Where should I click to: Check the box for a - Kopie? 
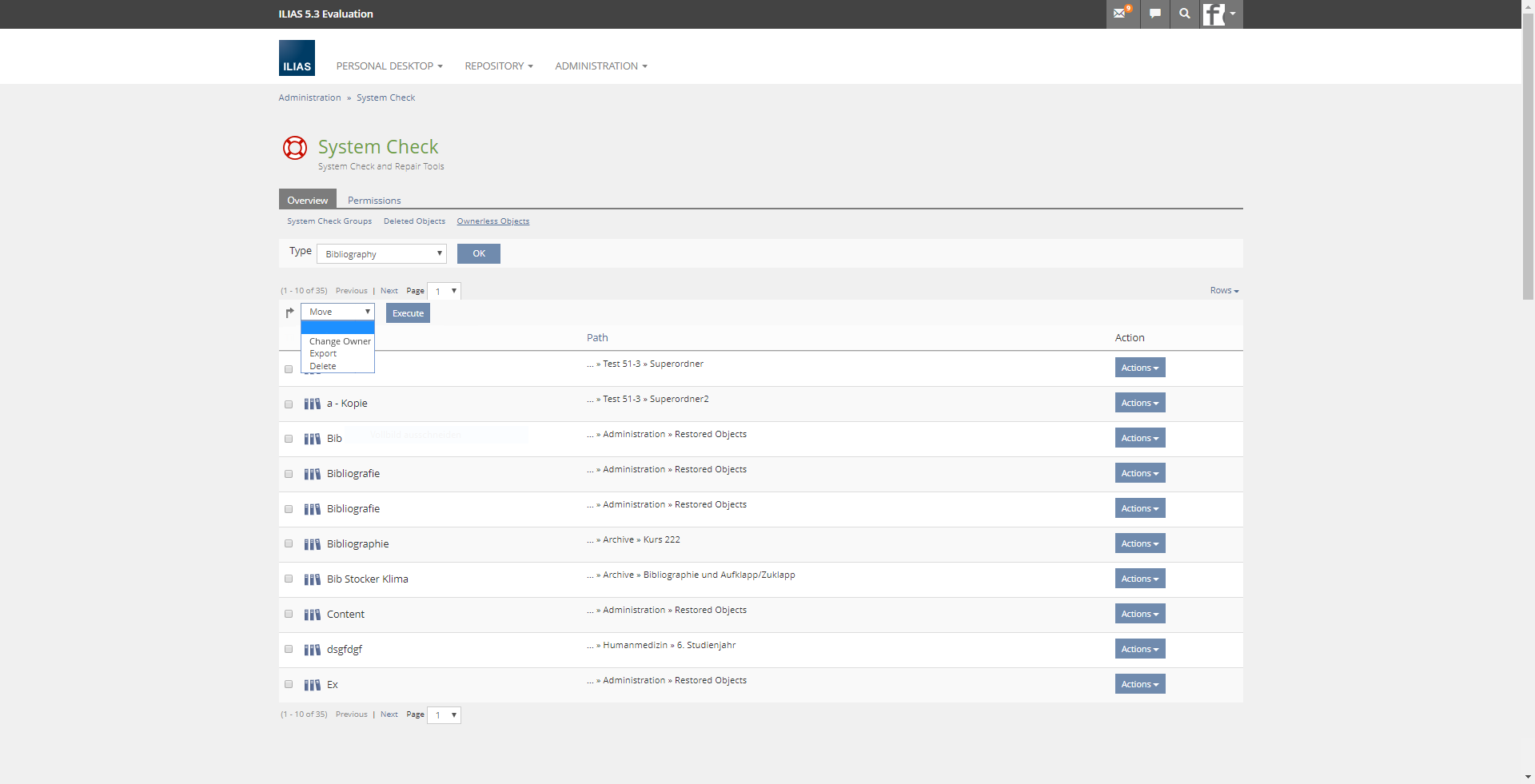pyautogui.click(x=289, y=404)
